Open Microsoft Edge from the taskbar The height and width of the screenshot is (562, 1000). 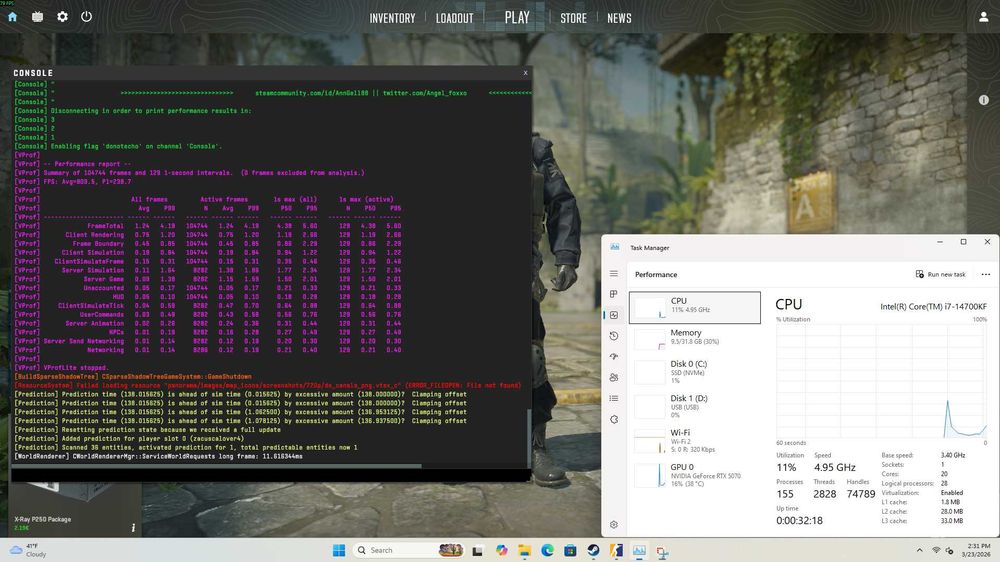[547, 550]
